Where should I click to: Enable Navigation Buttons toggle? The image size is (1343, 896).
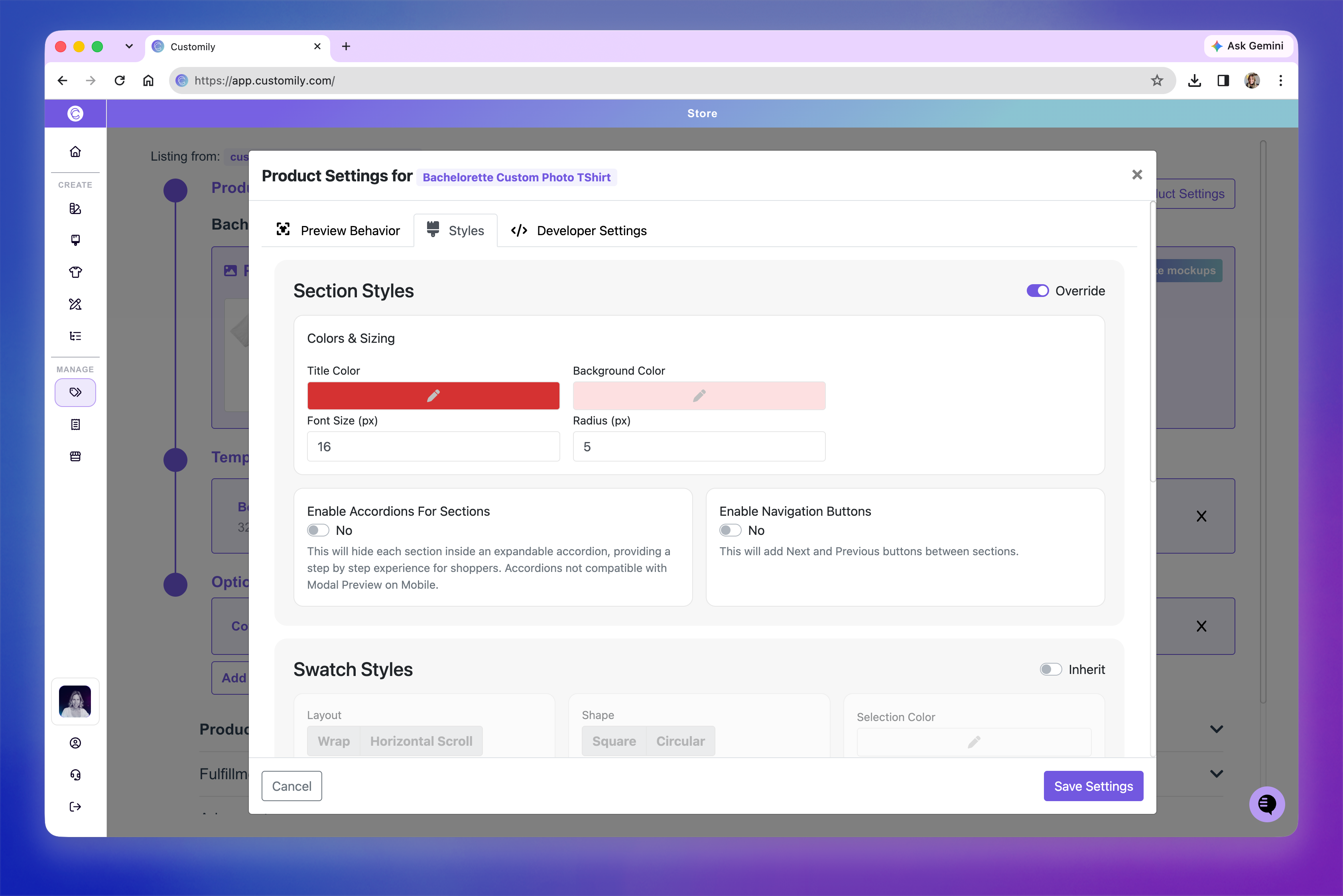click(x=730, y=530)
